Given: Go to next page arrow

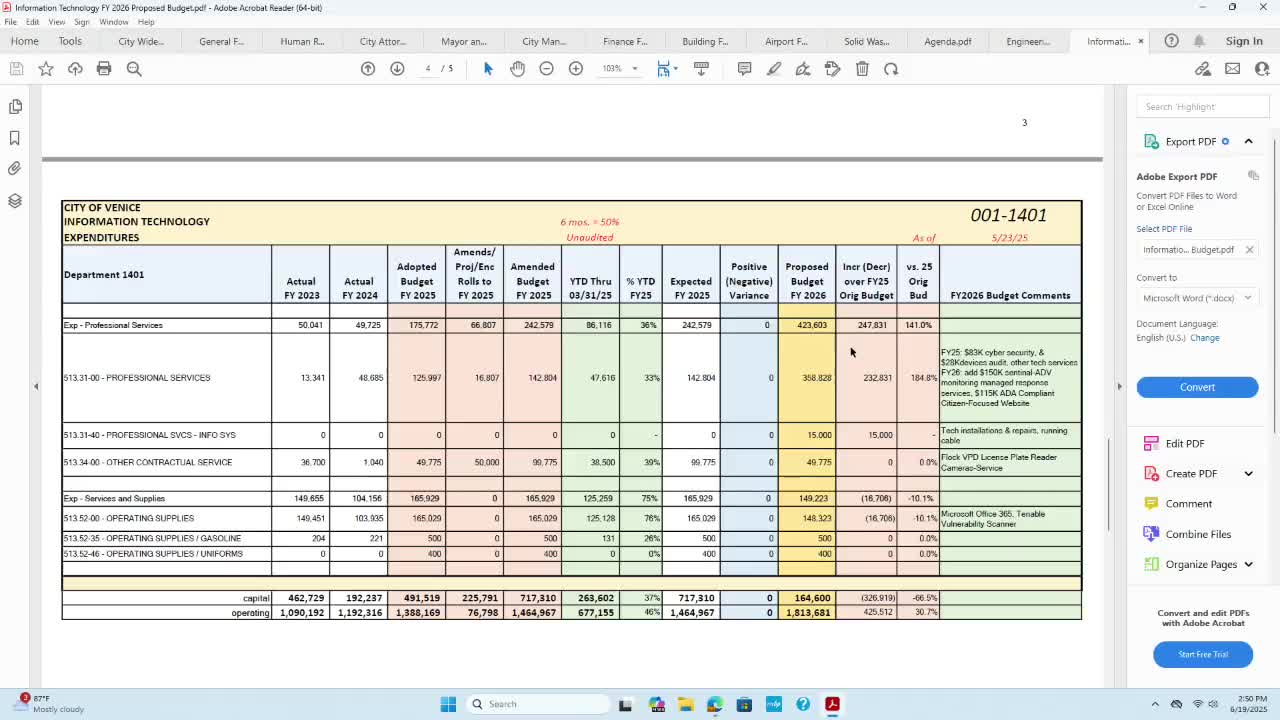Looking at the screenshot, I should pos(397,68).
